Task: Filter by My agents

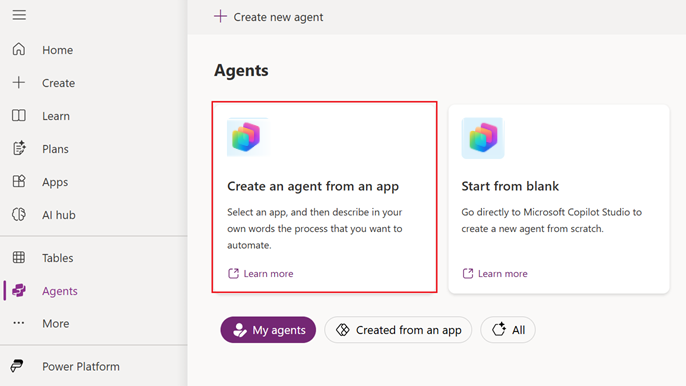Action: point(268,330)
